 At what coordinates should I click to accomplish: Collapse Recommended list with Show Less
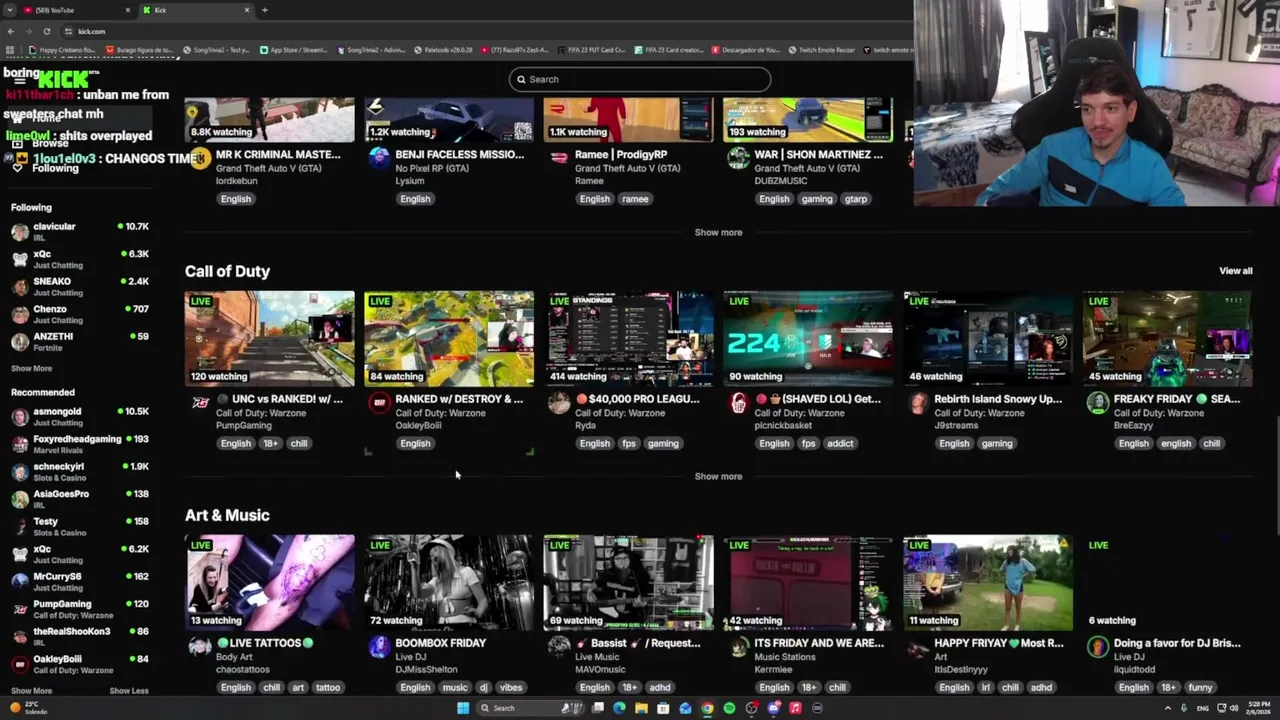pos(129,690)
